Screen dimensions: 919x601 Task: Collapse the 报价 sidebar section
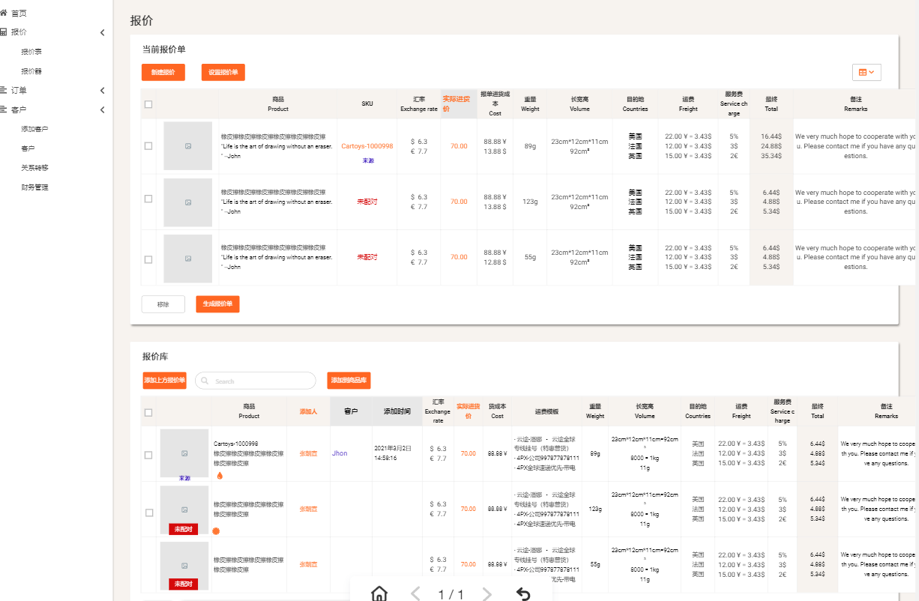(102, 33)
